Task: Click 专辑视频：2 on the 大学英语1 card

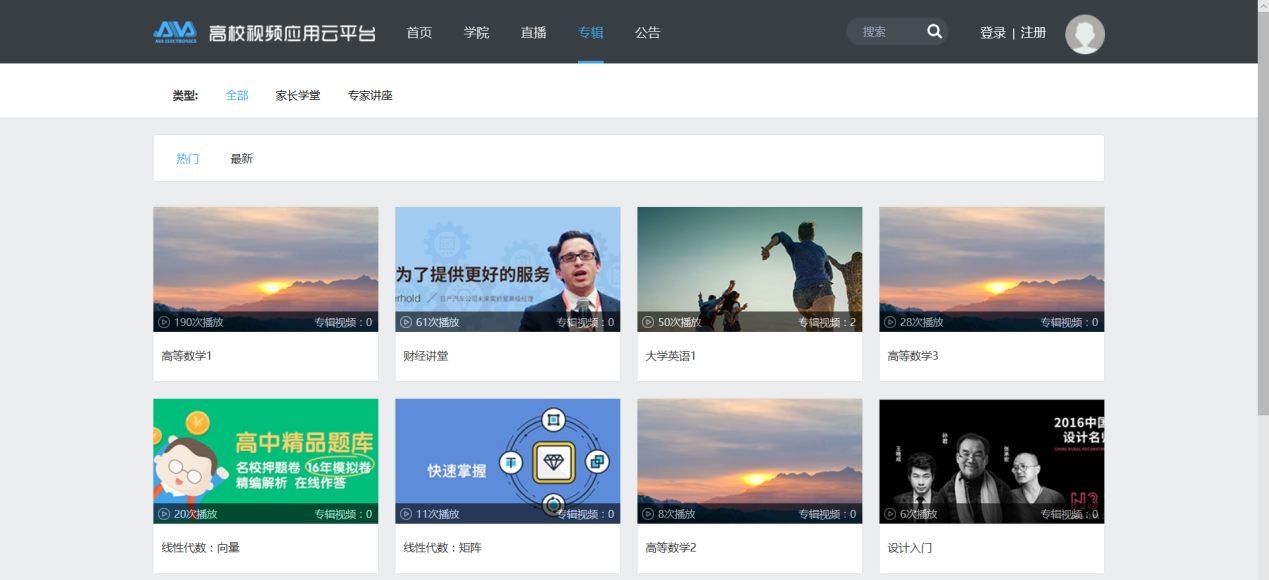Action: pos(827,322)
